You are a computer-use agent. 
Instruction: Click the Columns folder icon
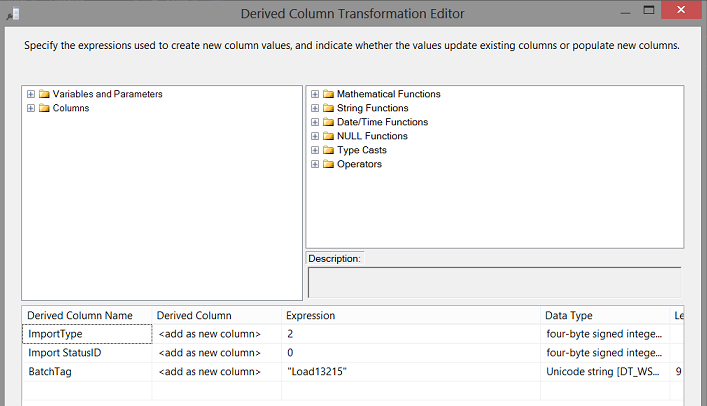coord(44,108)
